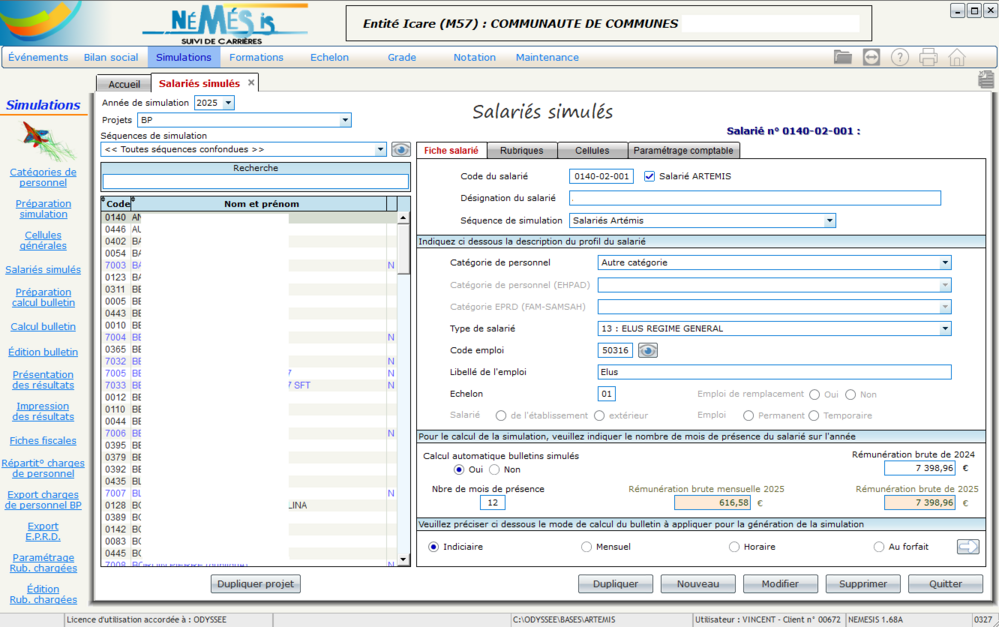Click the Recherche search field
Viewport: 999px width, 627px height.
point(255,182)
